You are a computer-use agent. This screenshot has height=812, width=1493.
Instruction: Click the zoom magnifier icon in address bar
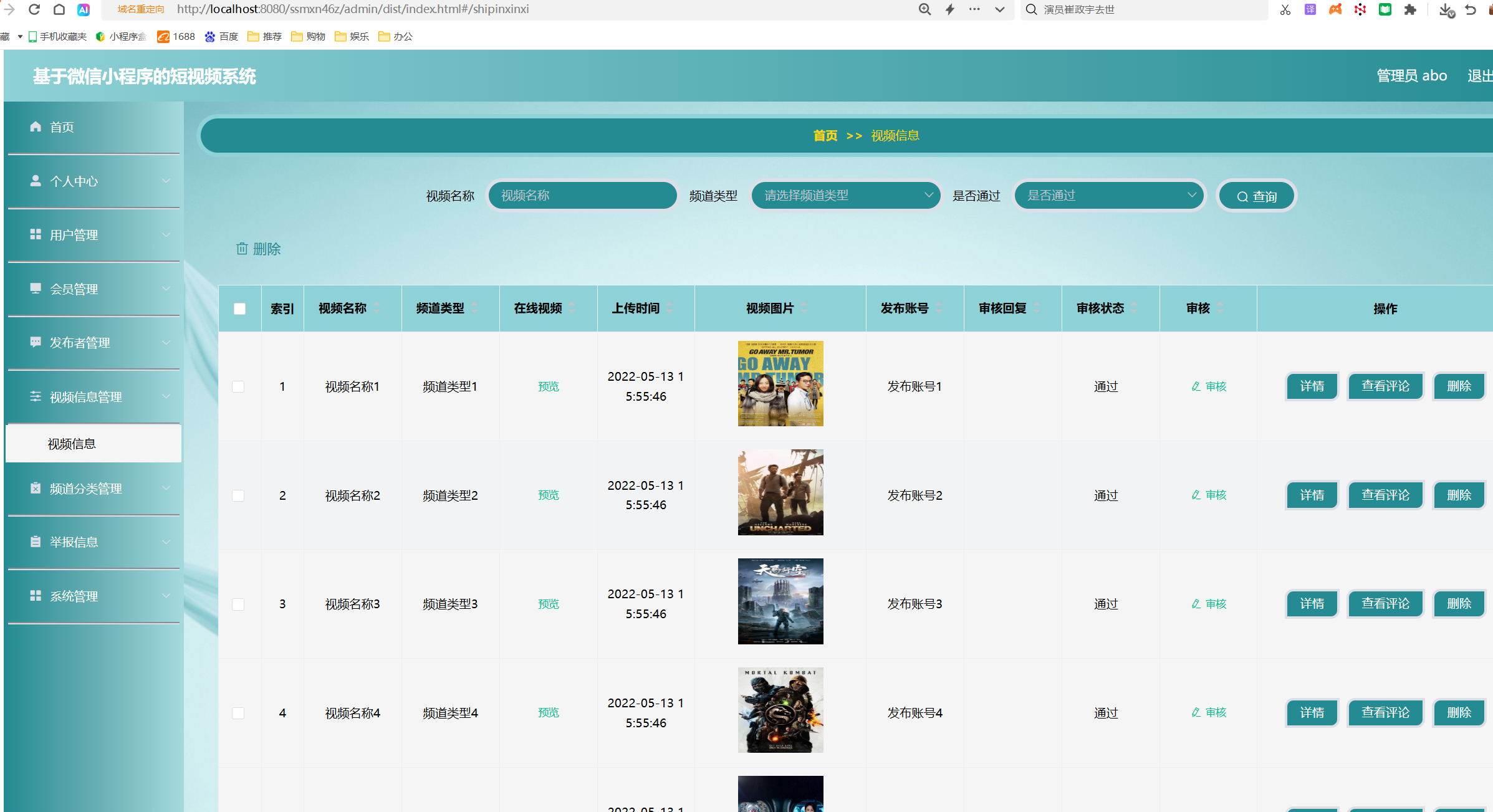point(925,9)
